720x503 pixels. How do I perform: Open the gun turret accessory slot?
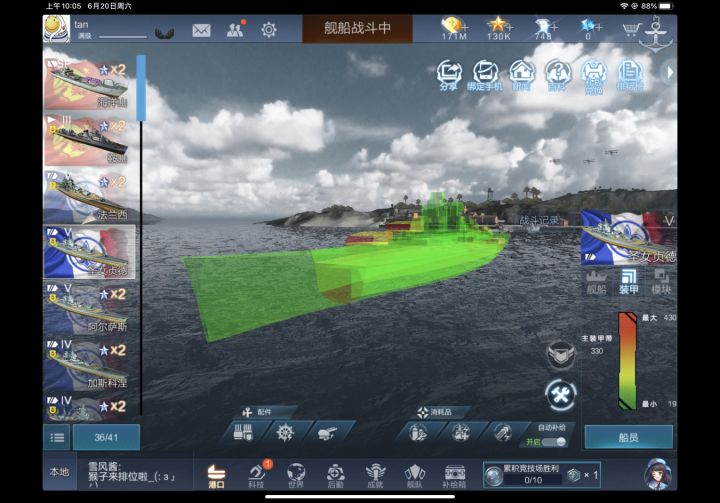(x=327, y=432)
